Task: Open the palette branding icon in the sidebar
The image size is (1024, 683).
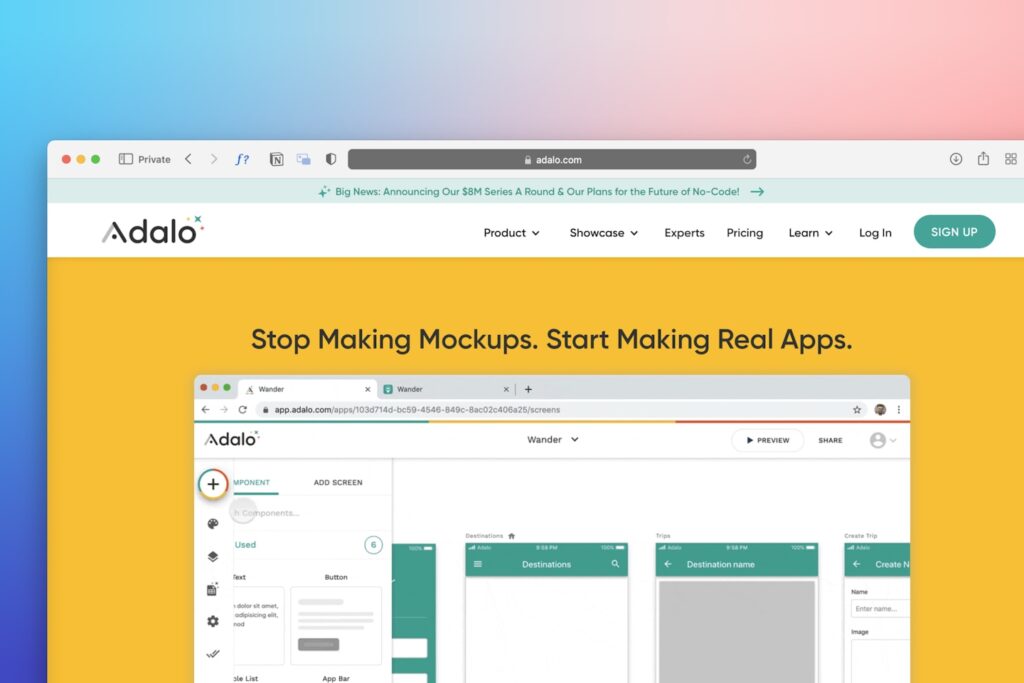Action: point(213,524)
